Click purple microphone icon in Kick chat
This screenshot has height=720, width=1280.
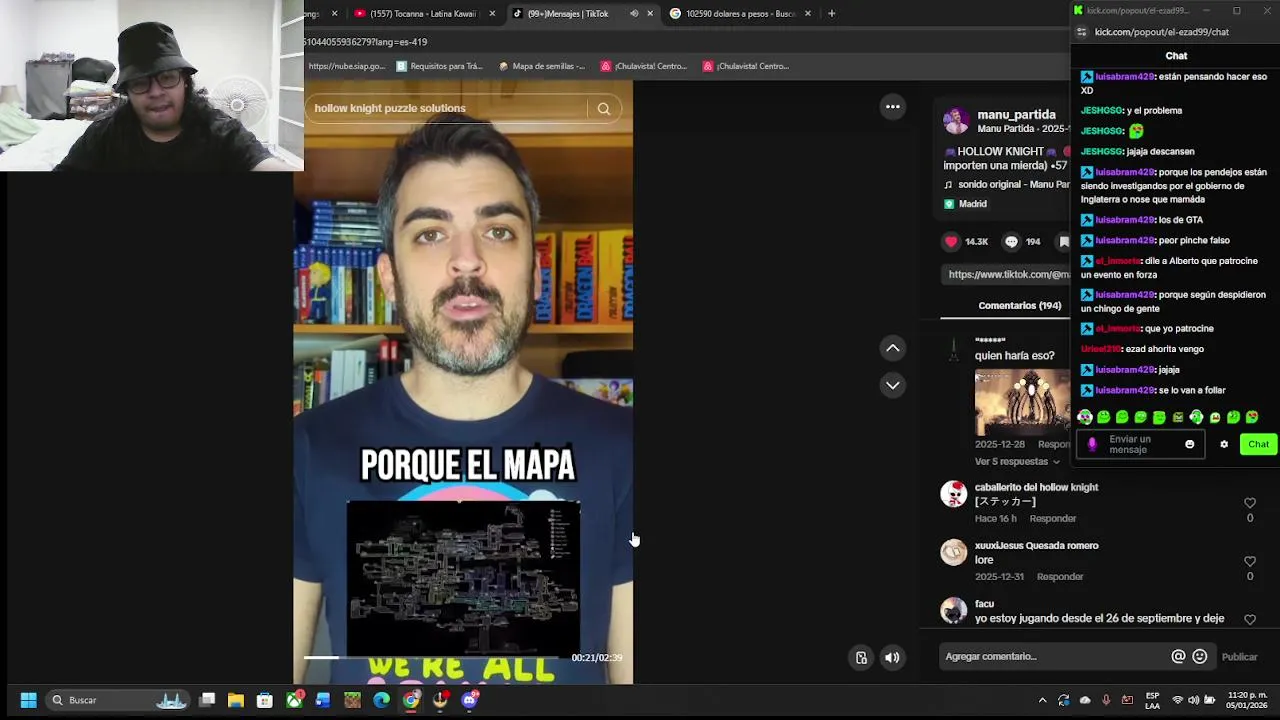pyautogui.click(x=1091, y=445)
